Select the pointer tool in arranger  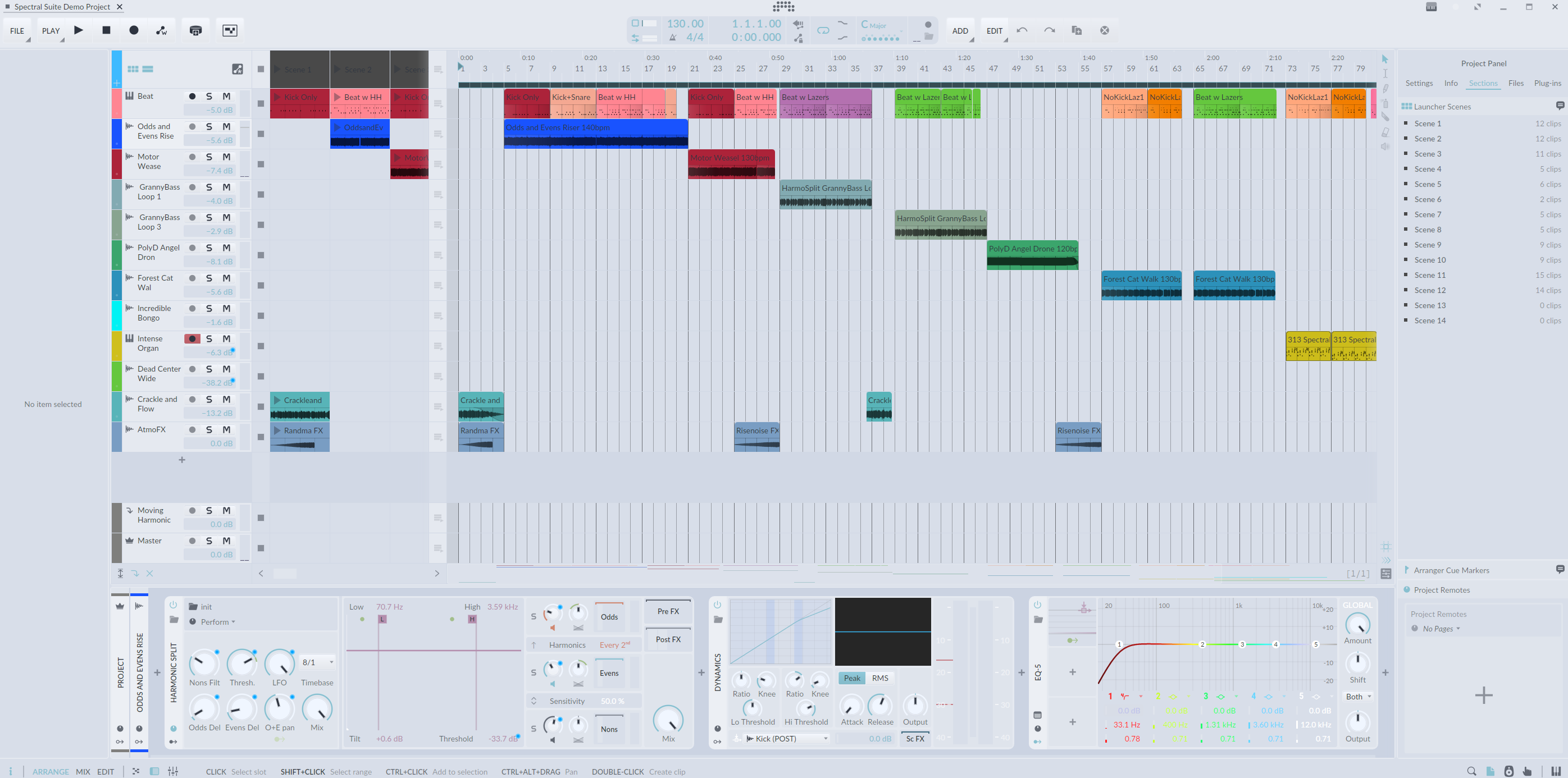coord(1385,59)
